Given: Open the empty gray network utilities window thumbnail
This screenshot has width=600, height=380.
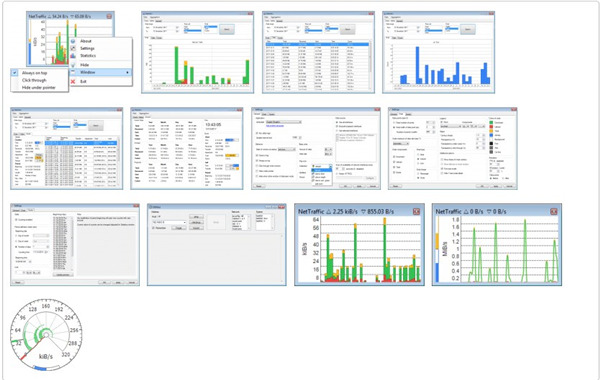Looking at the screenshot, I should [x=217, y=245].
